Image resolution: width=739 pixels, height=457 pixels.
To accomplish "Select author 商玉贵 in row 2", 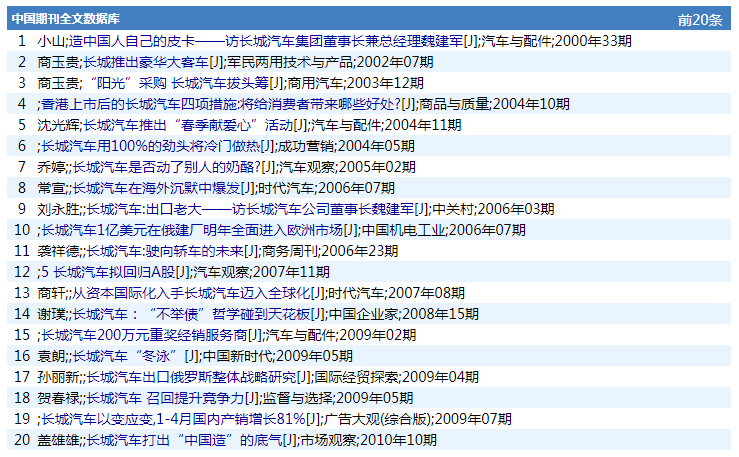I will [58, 62].
